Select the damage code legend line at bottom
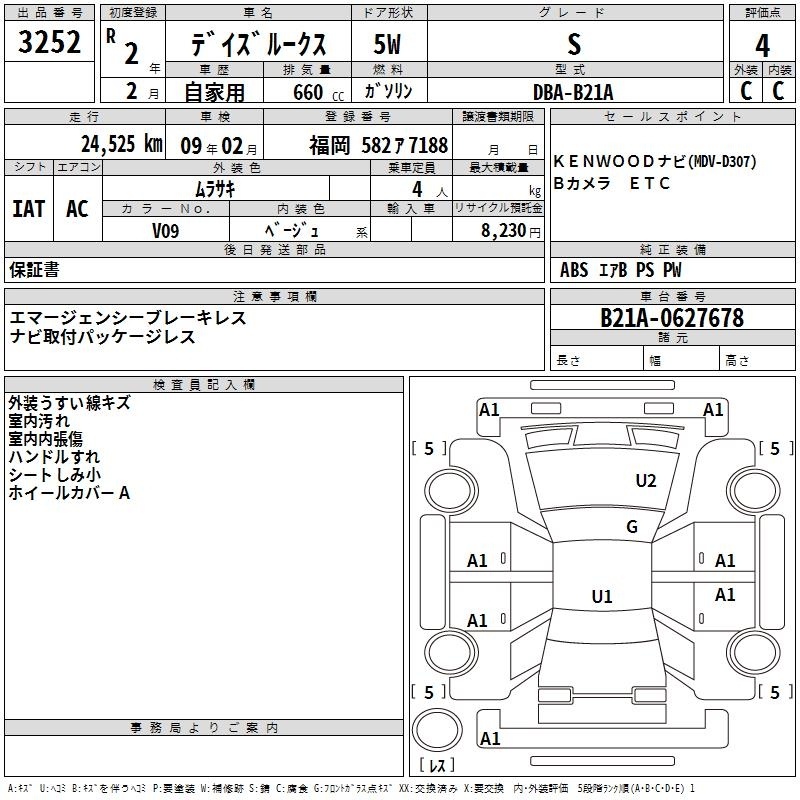 click(351, 789)
